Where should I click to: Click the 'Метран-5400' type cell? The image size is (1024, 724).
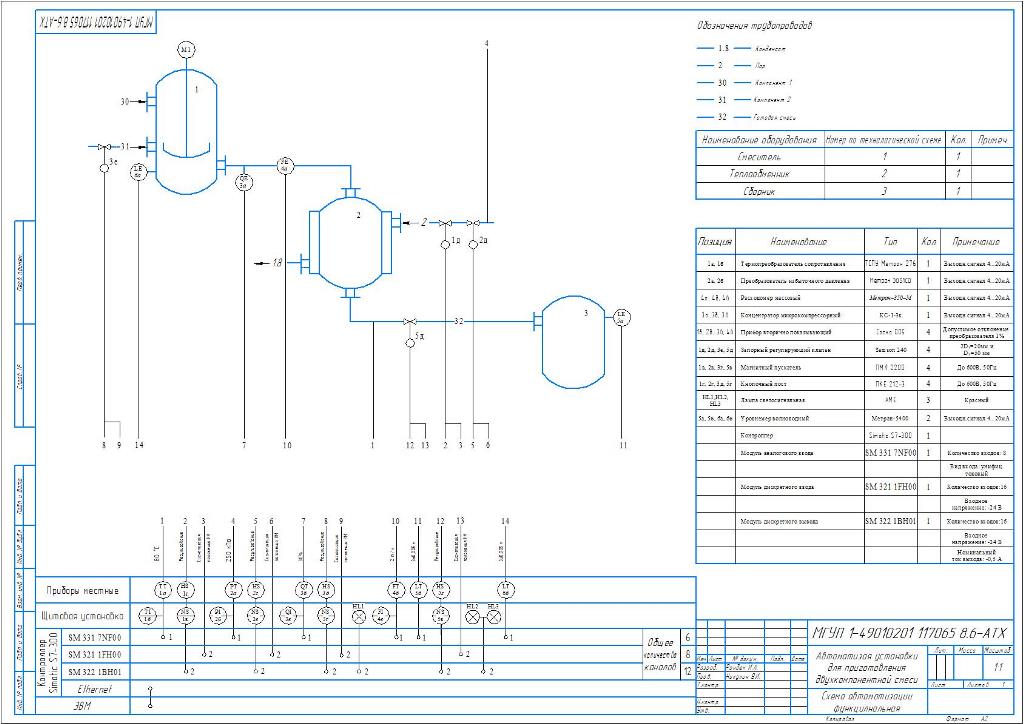click(891, 418)
